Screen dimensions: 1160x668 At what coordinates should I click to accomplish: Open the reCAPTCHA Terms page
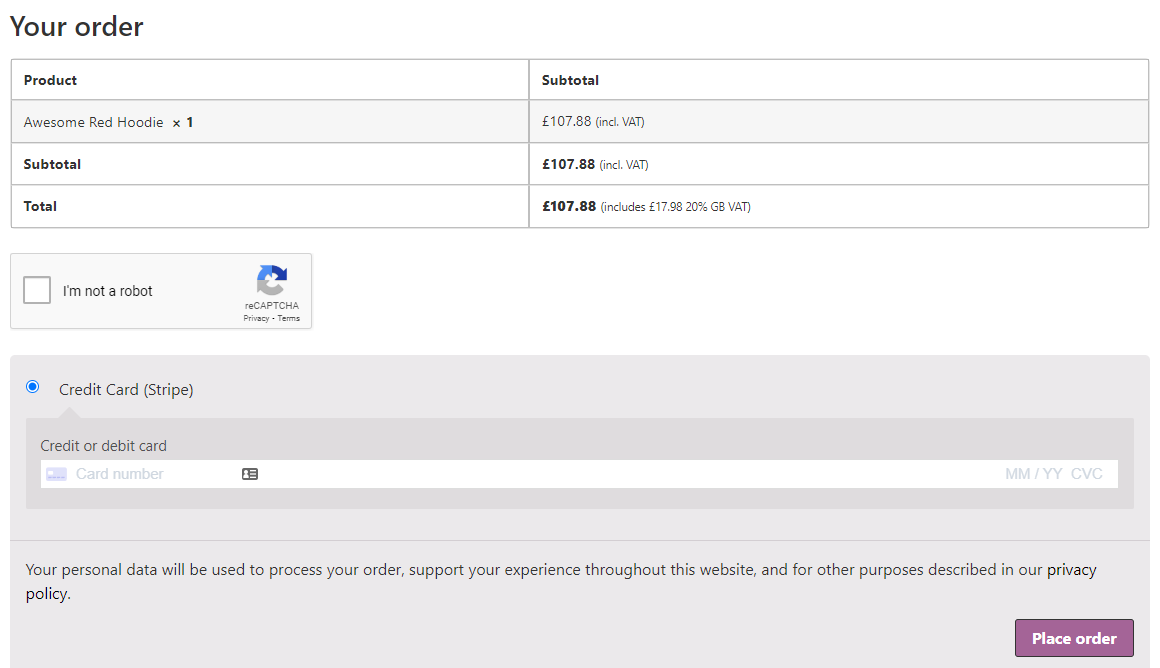click(x=288, y=318)
